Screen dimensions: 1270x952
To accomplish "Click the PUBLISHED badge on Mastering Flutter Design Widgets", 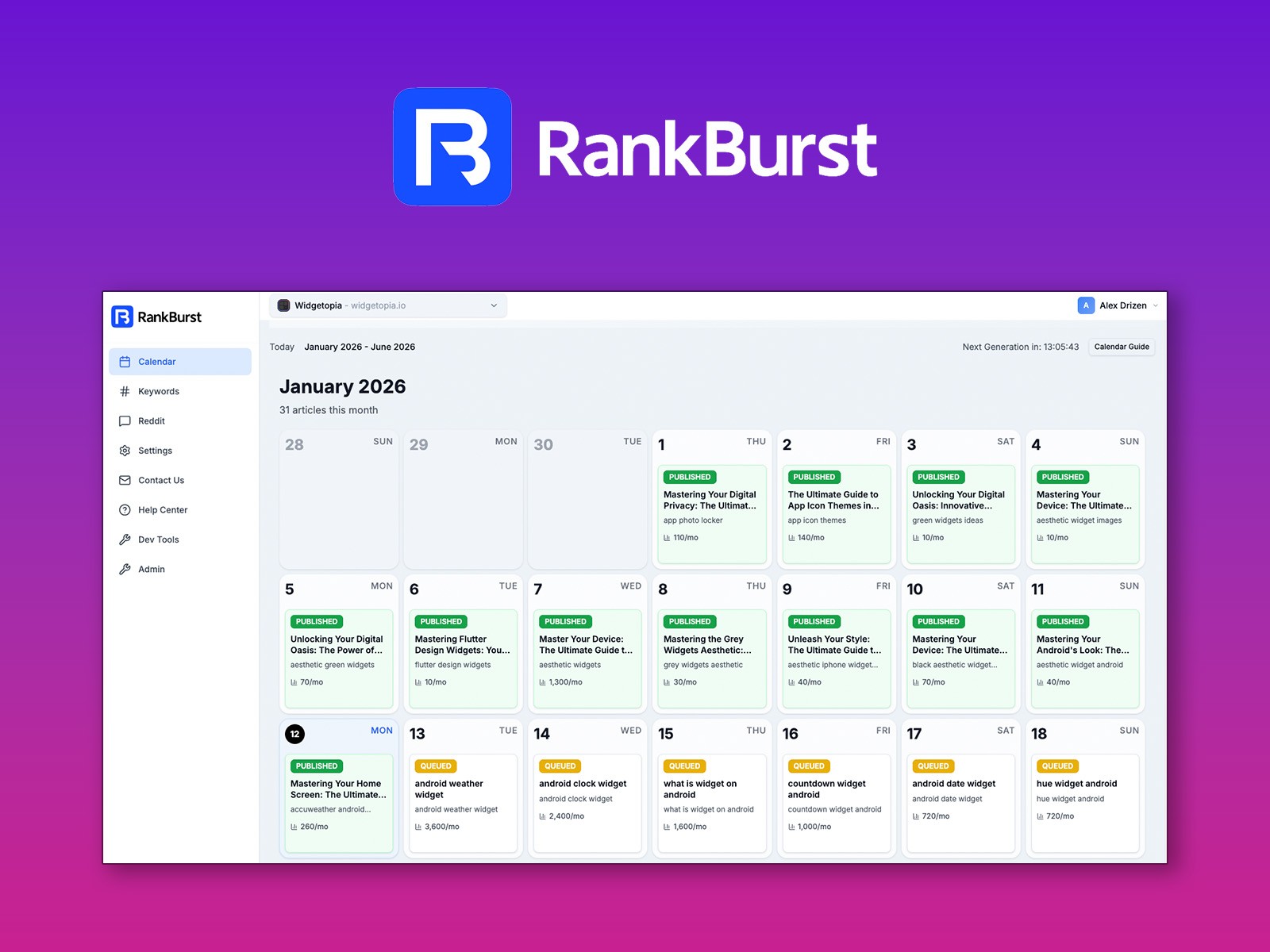I will [441, 621].
